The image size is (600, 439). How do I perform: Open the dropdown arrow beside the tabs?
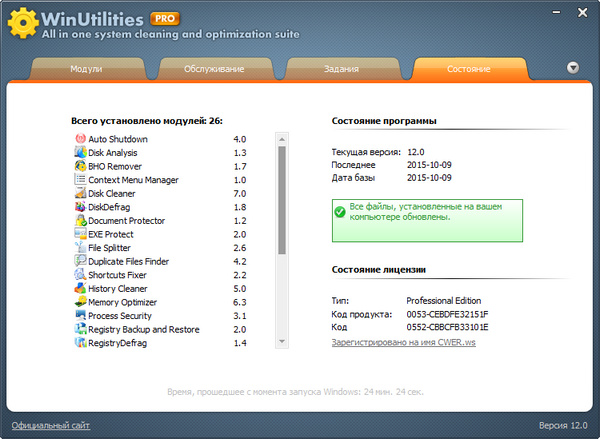coord(573,68)
